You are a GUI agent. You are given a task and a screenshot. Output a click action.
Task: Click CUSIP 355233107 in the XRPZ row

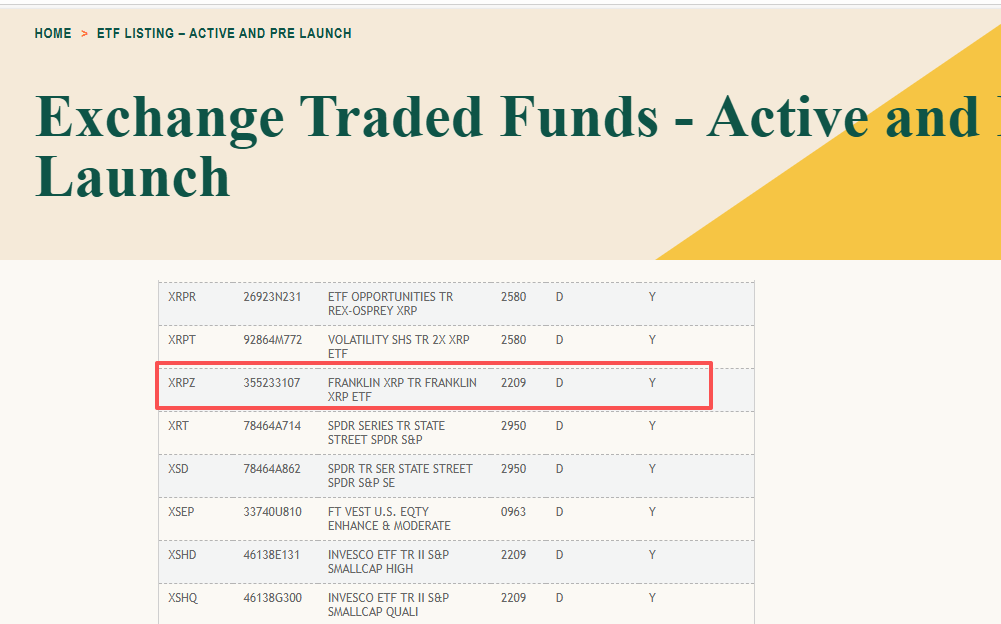click(x=272, y=383)
